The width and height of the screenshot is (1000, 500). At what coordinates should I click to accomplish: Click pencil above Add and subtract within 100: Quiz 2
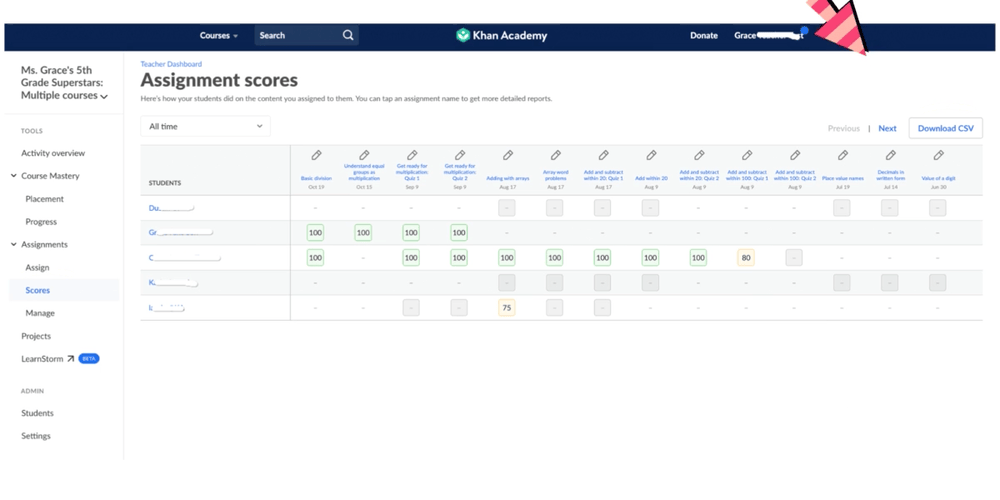pos(795,156)
